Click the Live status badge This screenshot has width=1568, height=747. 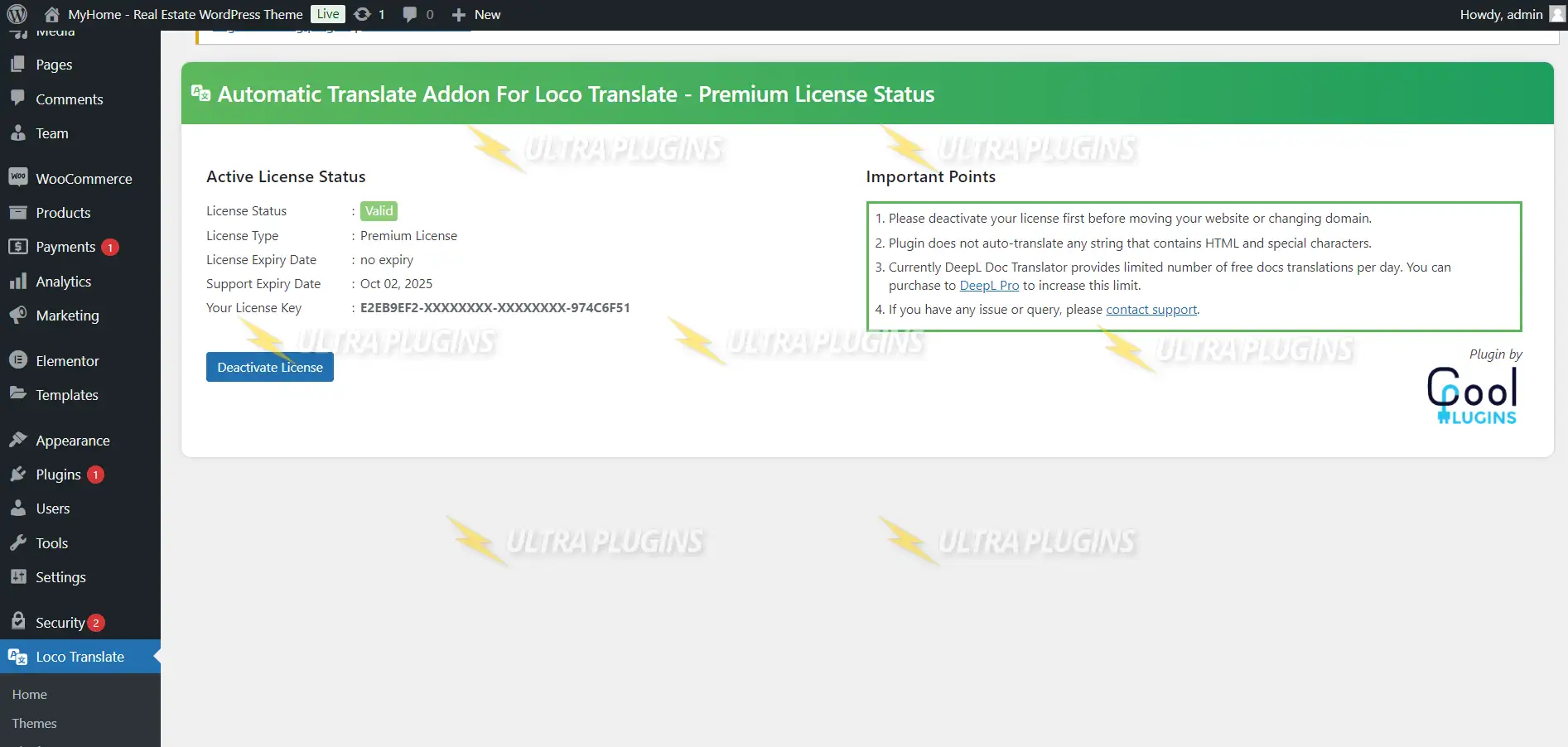[x=328, y=14]
